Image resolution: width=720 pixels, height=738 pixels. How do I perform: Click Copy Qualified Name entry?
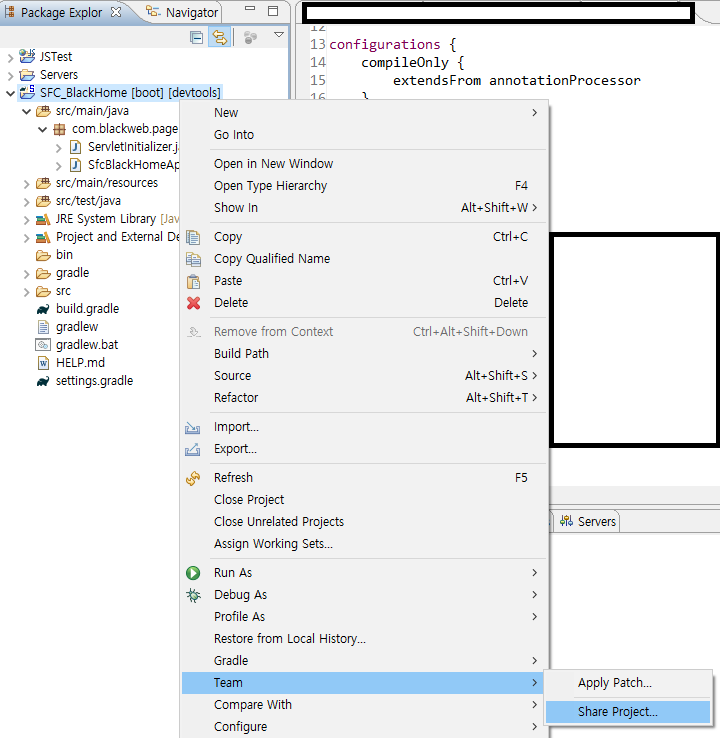[x=365, y=259]
